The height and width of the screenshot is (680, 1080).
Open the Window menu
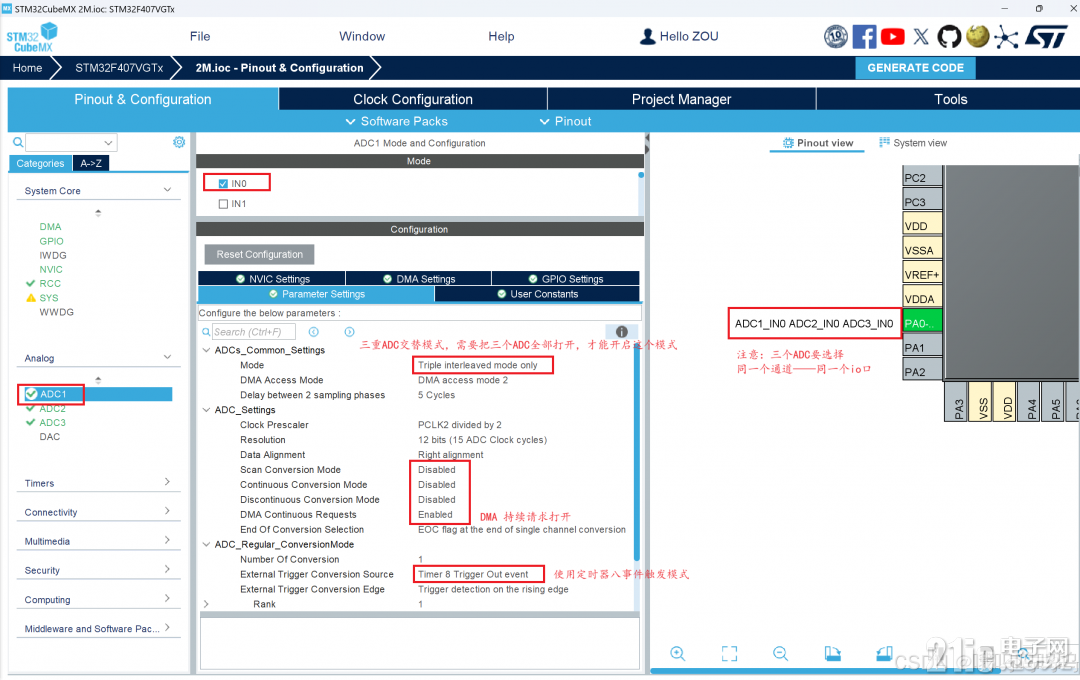pos(362,37)
